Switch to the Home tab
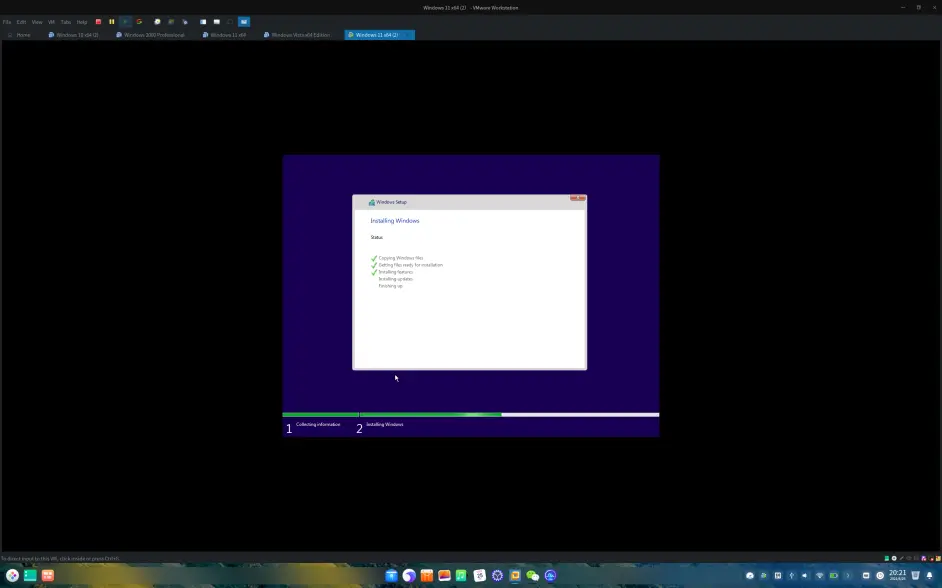The image size is (942, 588). coord(19,35)
